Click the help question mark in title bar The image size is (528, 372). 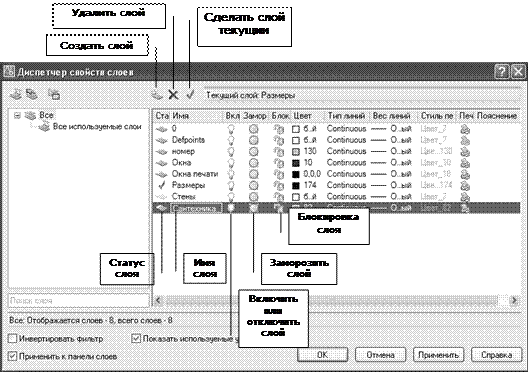502,71
